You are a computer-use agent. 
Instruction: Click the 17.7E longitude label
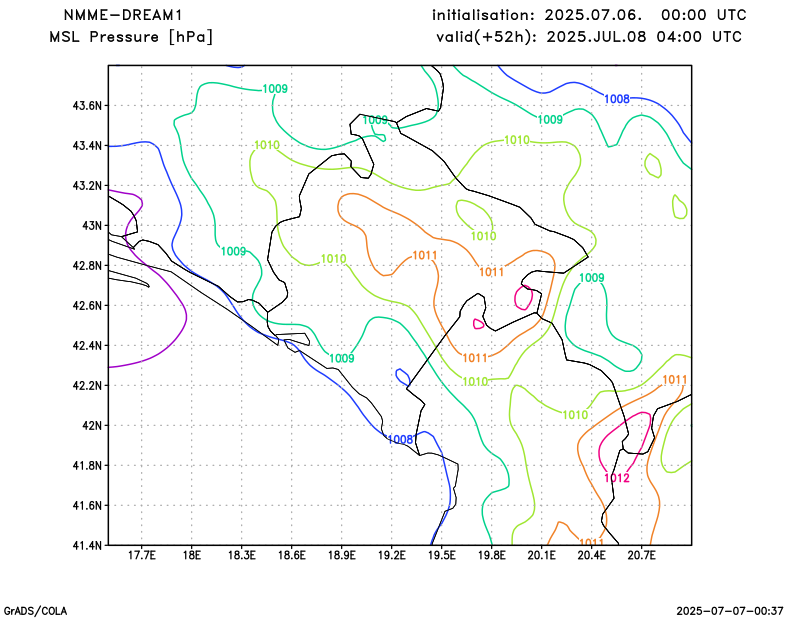[141, 556]
